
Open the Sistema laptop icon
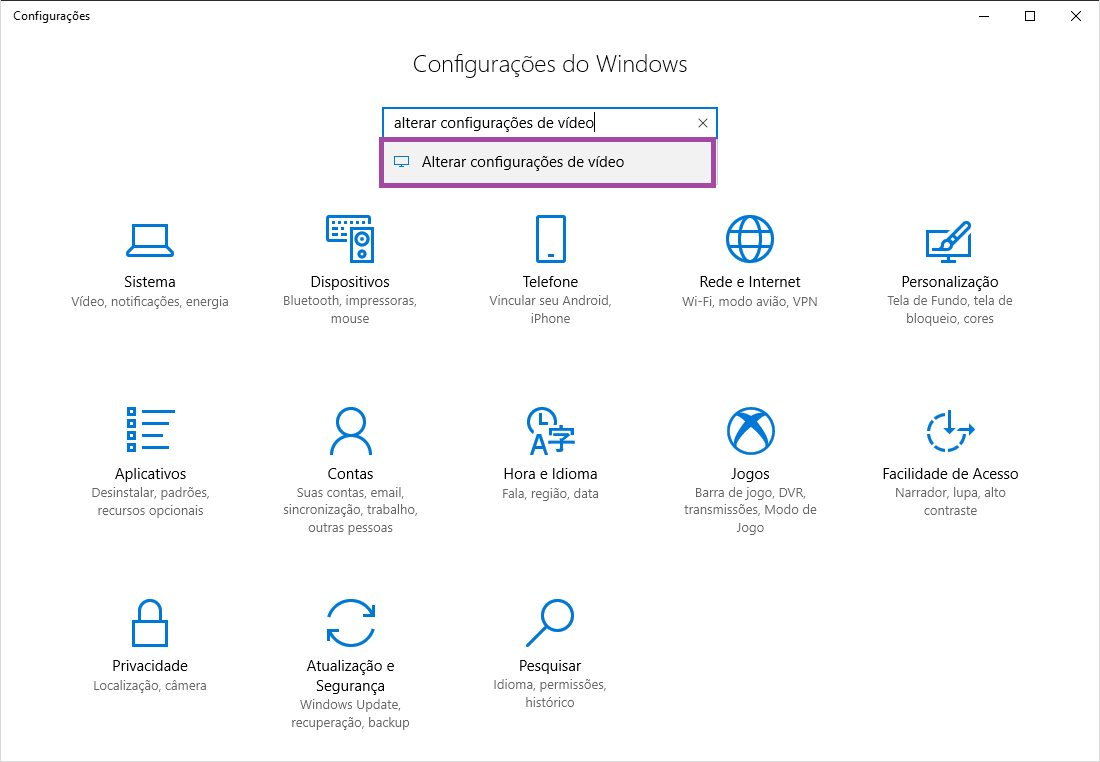click(x=149, y=240)
